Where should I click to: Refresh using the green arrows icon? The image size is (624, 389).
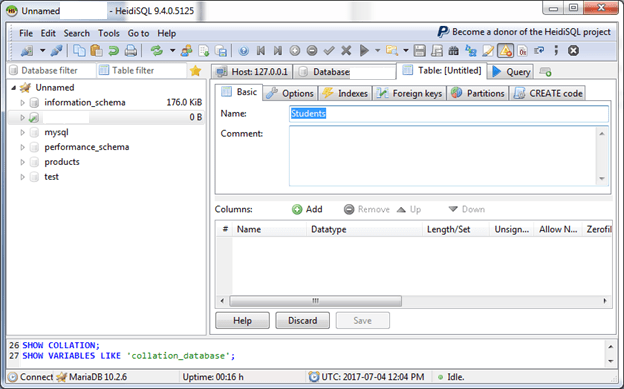156,51
